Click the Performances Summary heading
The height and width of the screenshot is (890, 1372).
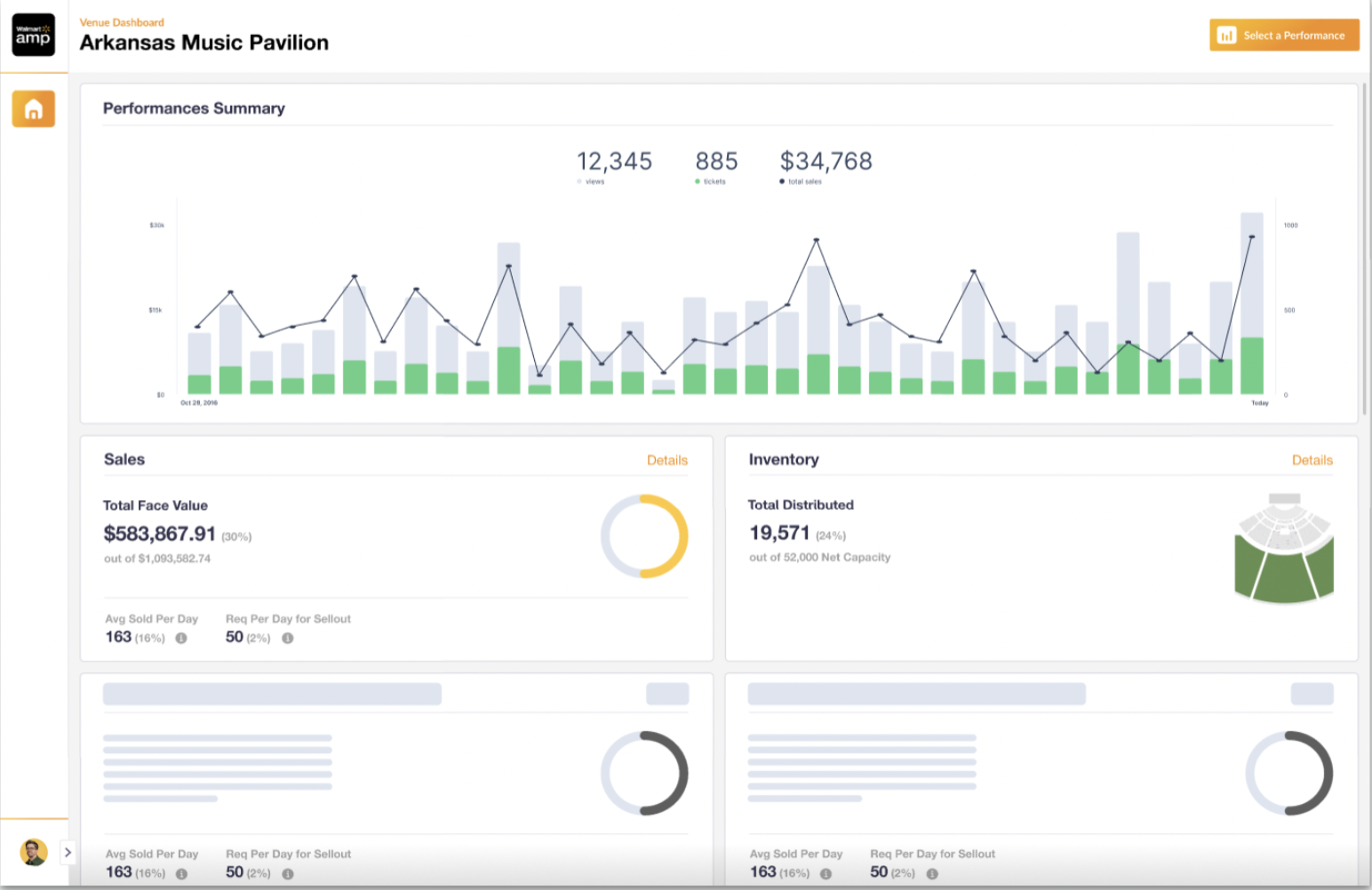pyautogui.click(x=194, y=108)
